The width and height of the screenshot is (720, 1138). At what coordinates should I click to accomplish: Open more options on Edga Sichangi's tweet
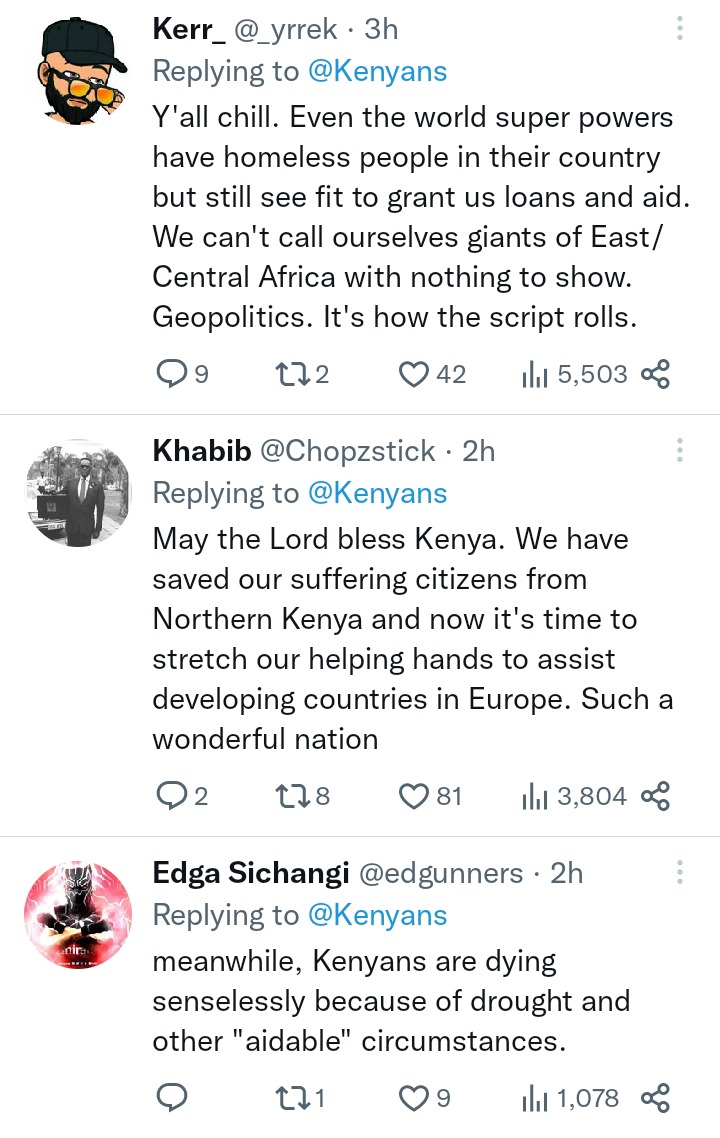[x=679, y=872]
